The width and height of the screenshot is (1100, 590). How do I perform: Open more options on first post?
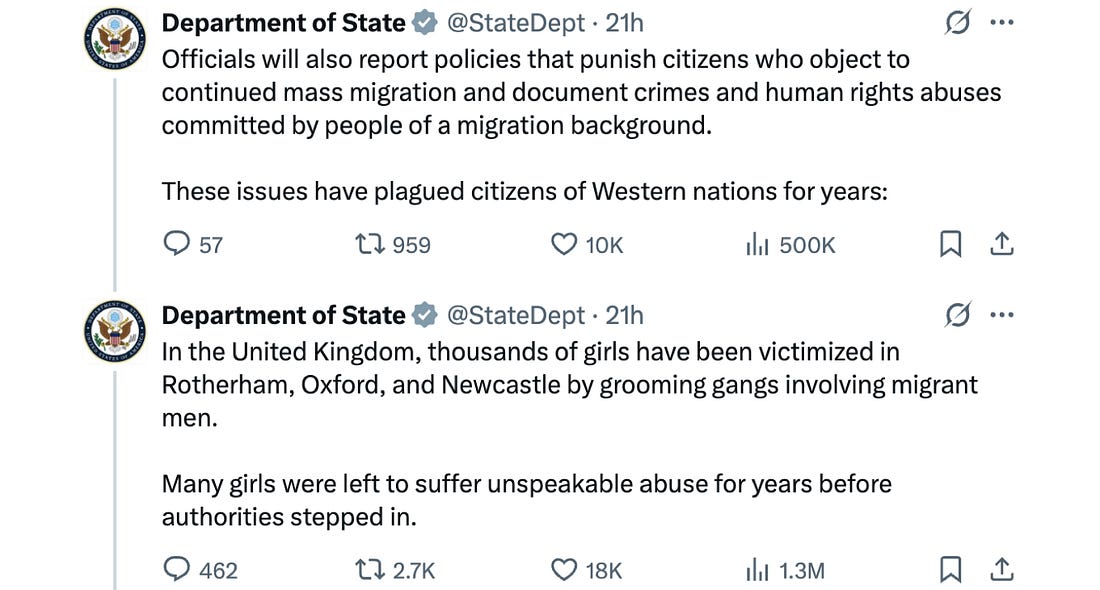pos(1002,22)
